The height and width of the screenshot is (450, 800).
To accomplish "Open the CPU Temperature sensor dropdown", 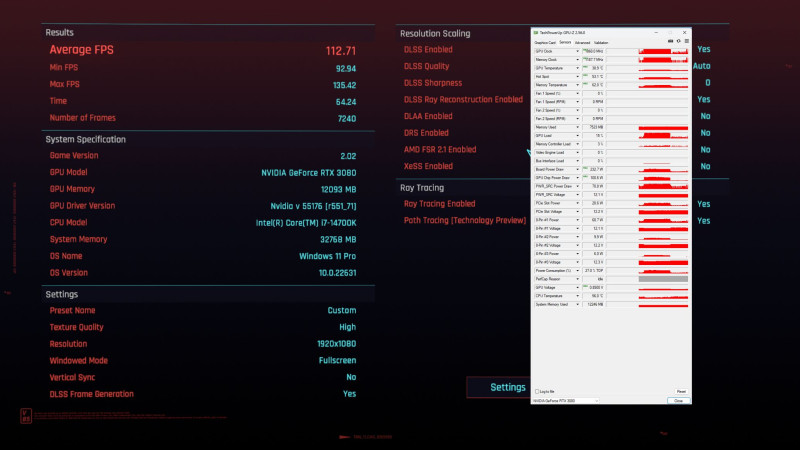I will (x=578, y=296).
